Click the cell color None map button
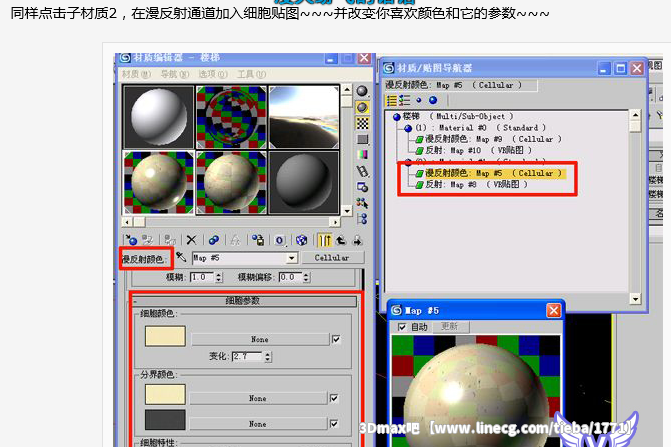The image size is (671, 447). [x=260, y=339]
